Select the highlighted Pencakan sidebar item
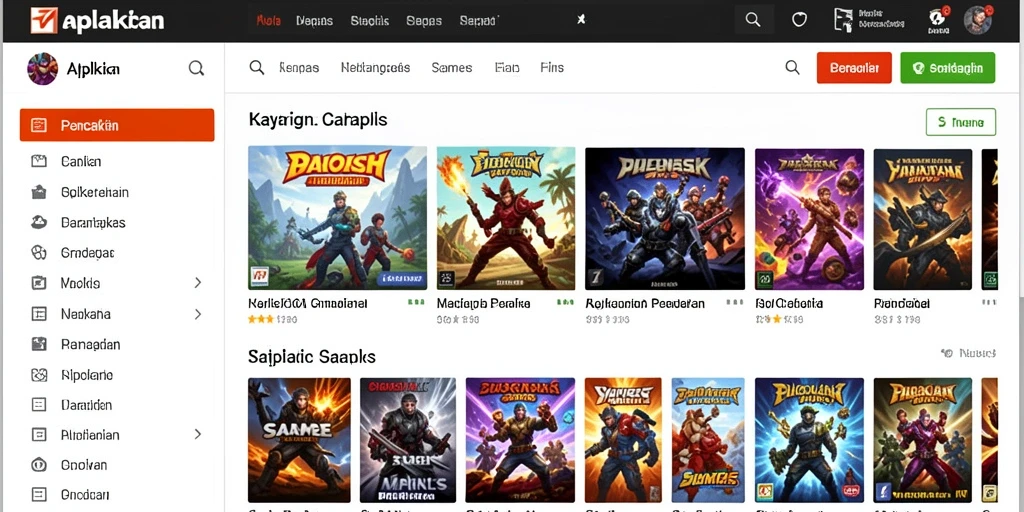This screenshot has height=512, width=1024. point(117,125)
